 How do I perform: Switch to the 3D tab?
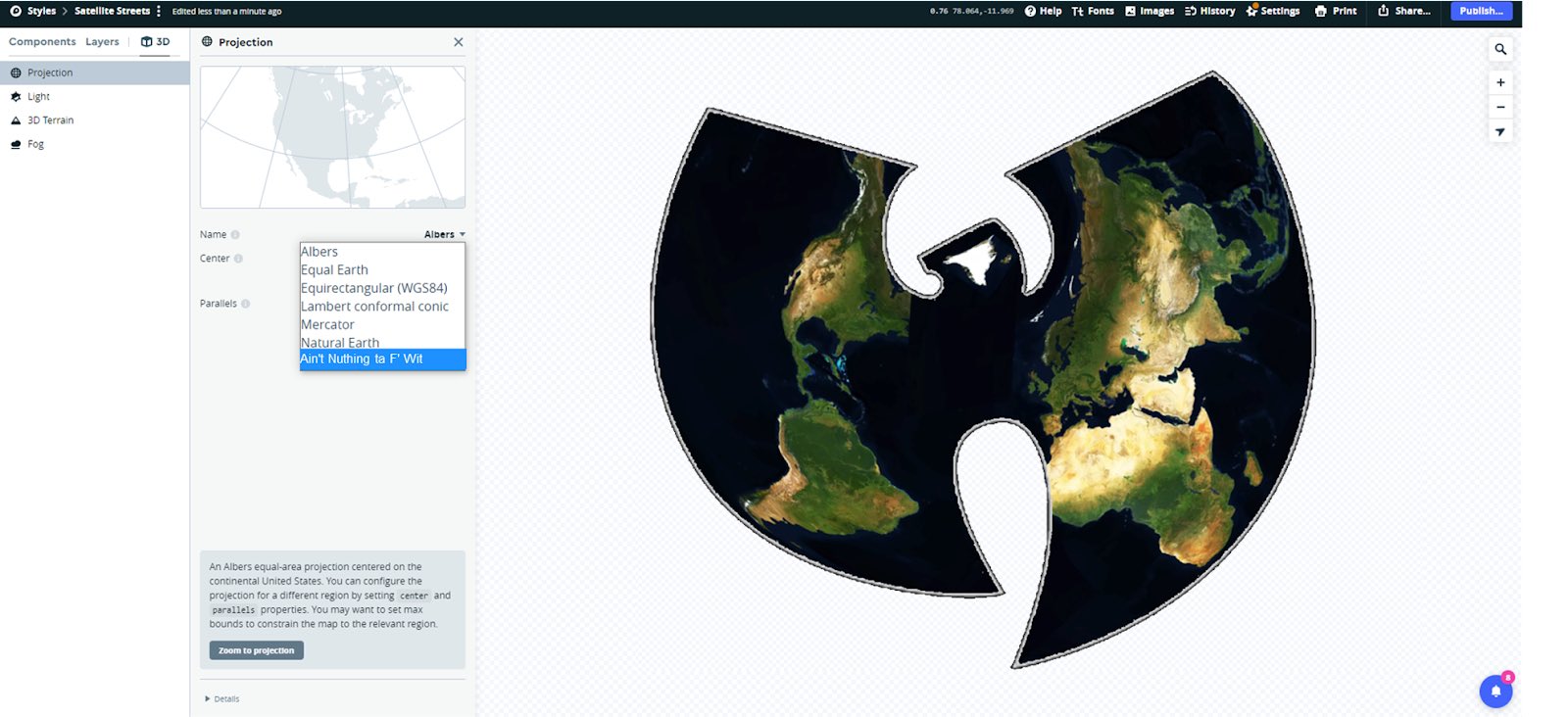pos(155,42)
